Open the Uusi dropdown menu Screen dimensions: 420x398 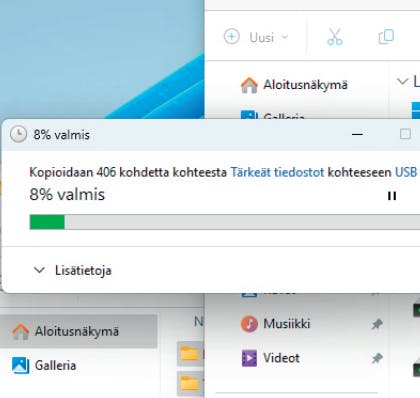click(x=256, y=37)
